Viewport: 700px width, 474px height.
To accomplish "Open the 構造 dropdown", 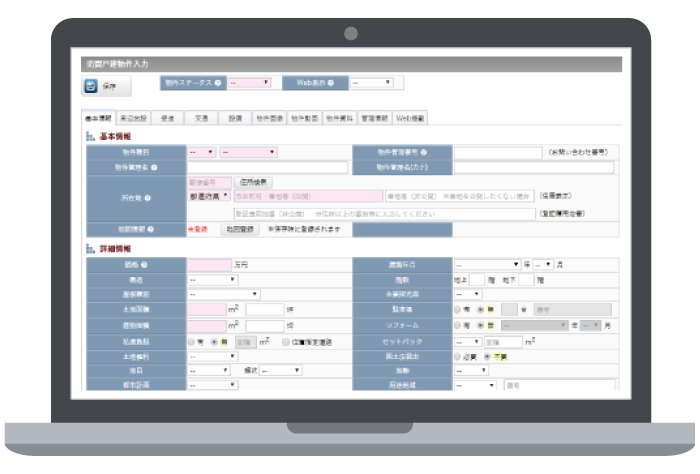I will click(212, 280).
